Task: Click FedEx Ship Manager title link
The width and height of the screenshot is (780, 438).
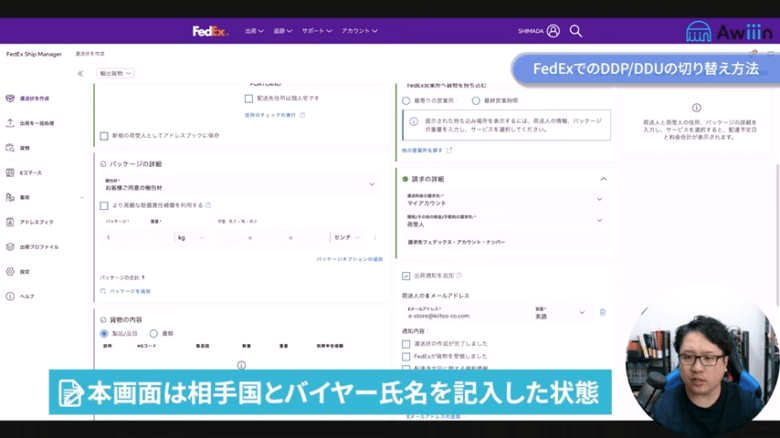Action: point(34,54)
